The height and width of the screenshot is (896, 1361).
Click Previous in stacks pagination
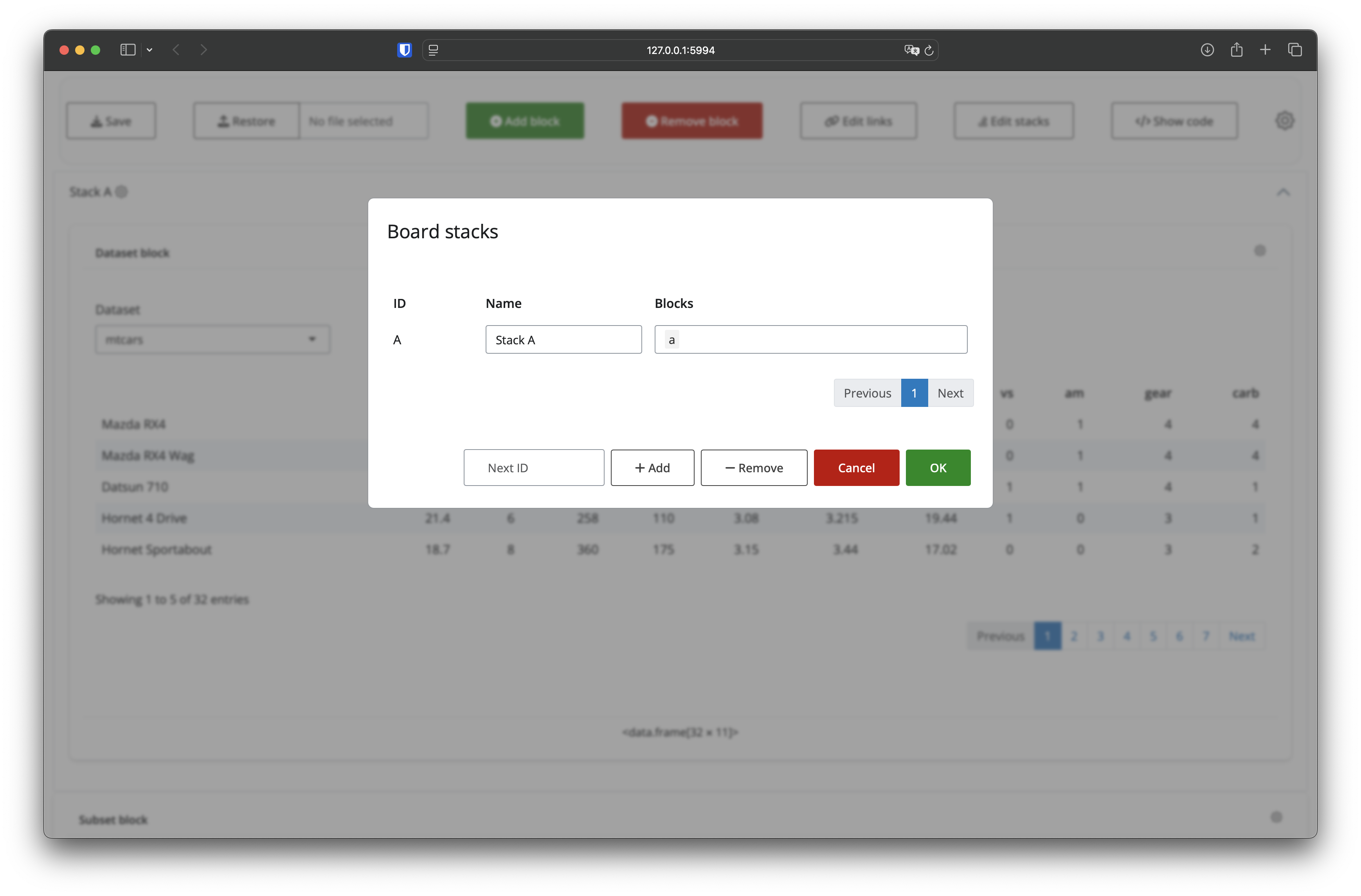tap(867, 393)
